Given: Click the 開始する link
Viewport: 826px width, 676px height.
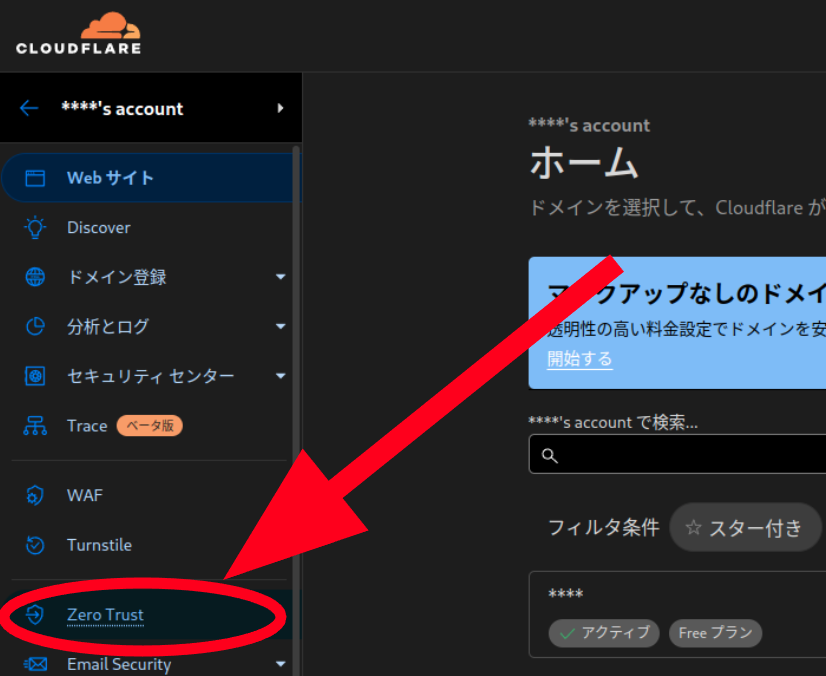Looking at the screenshot, I should click(x=579, y=359).
